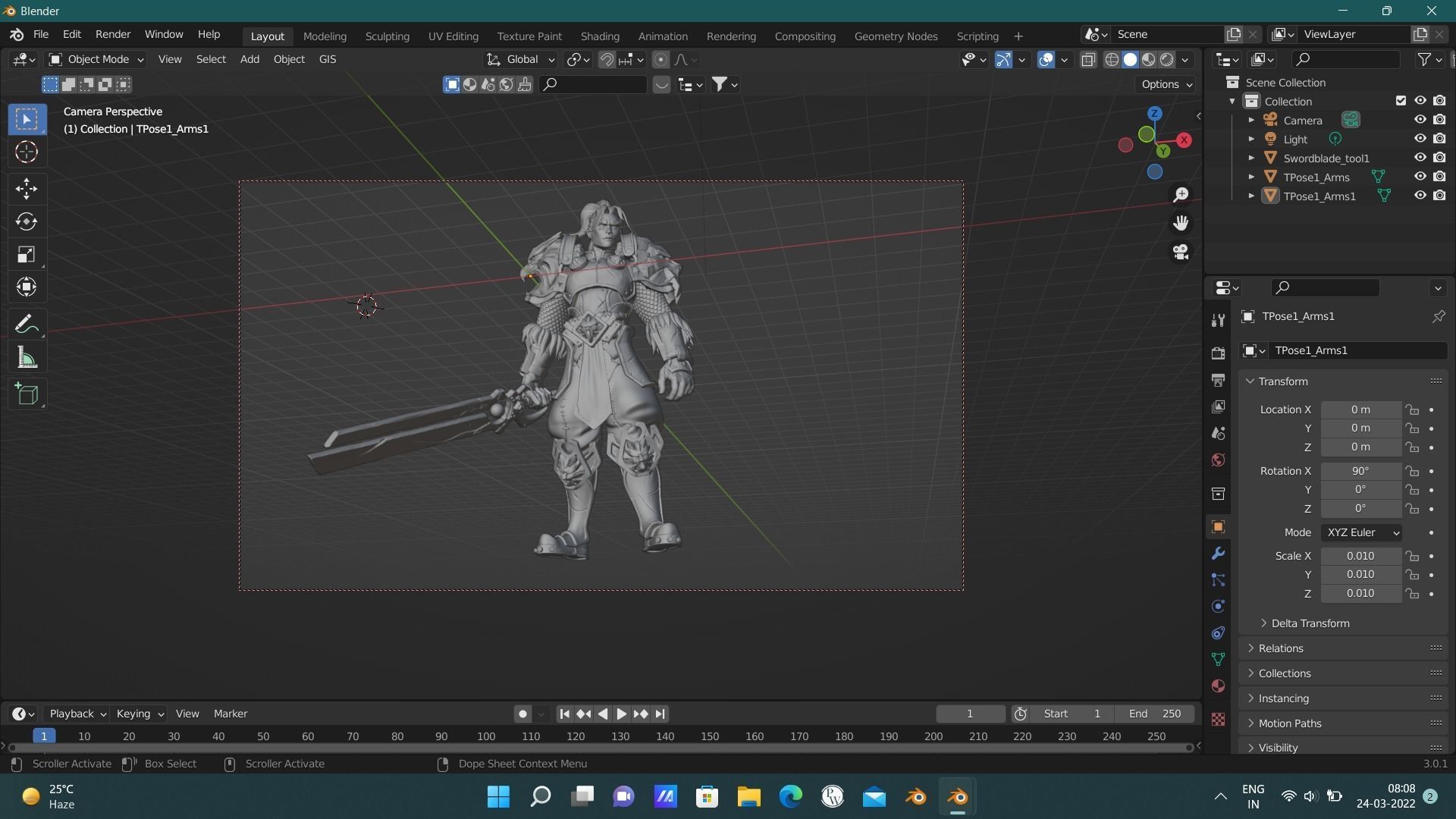Switch to the Shading workspace tab
1456x819 pixels.
600,36
